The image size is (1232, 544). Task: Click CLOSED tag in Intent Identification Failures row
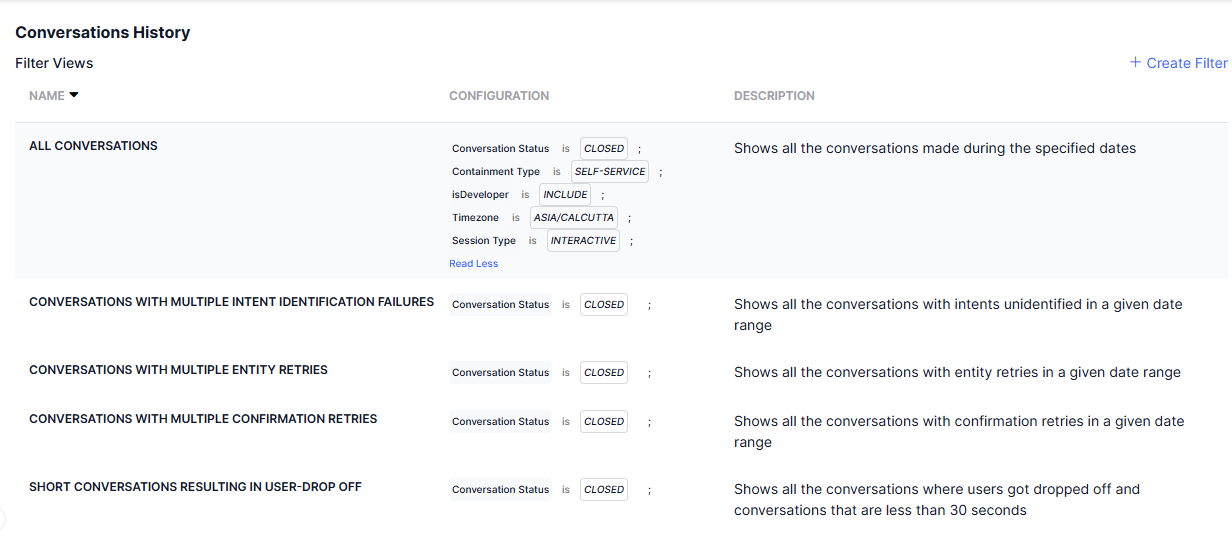coord(604,305)
